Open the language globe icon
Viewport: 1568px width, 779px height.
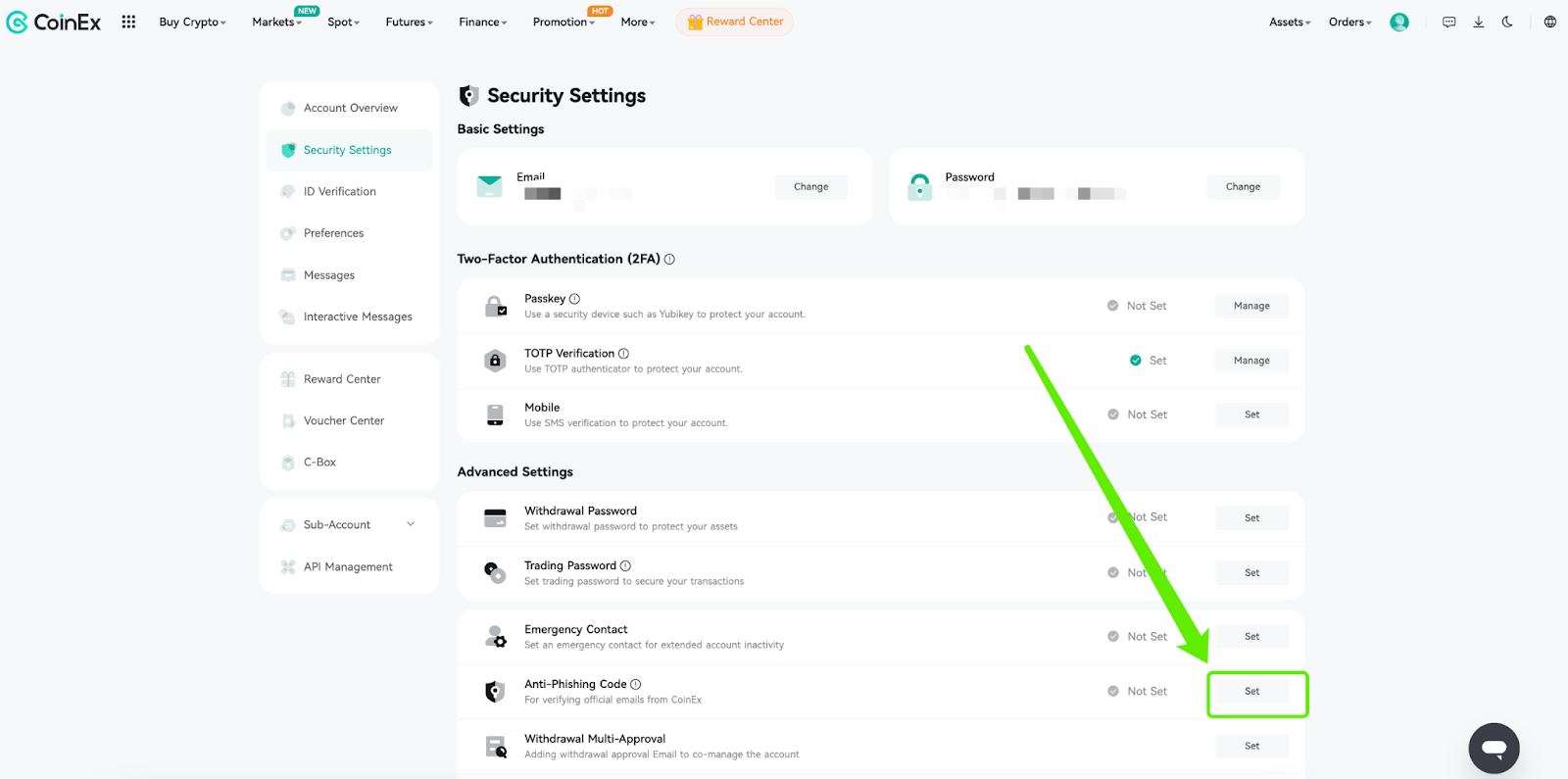point(1549,22)
